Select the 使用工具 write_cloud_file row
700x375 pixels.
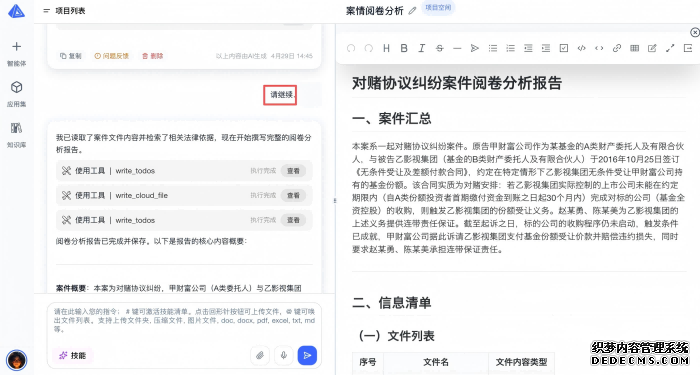click(184, 195)
